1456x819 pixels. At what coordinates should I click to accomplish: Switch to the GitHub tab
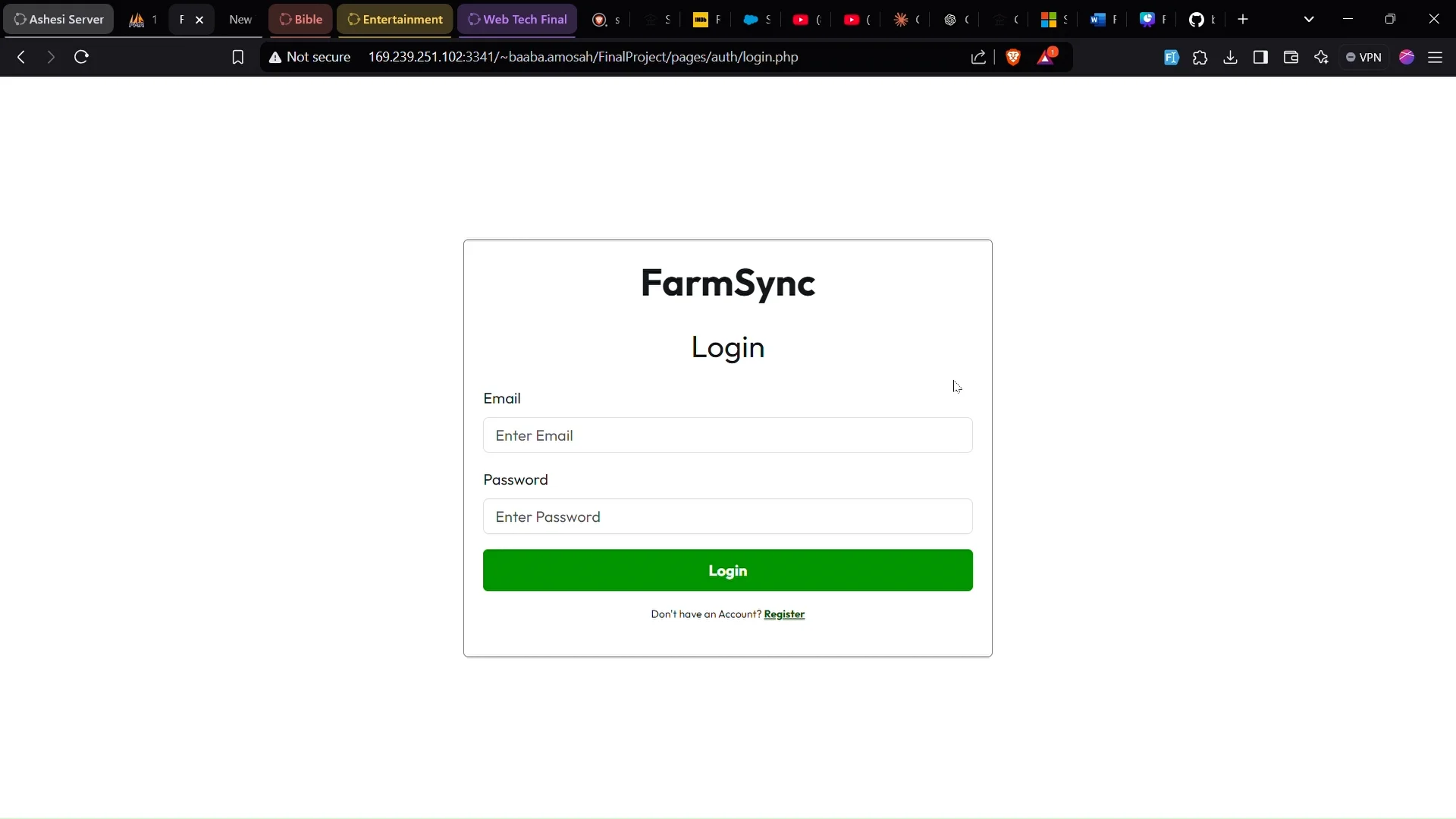(x=1202, y=20)
